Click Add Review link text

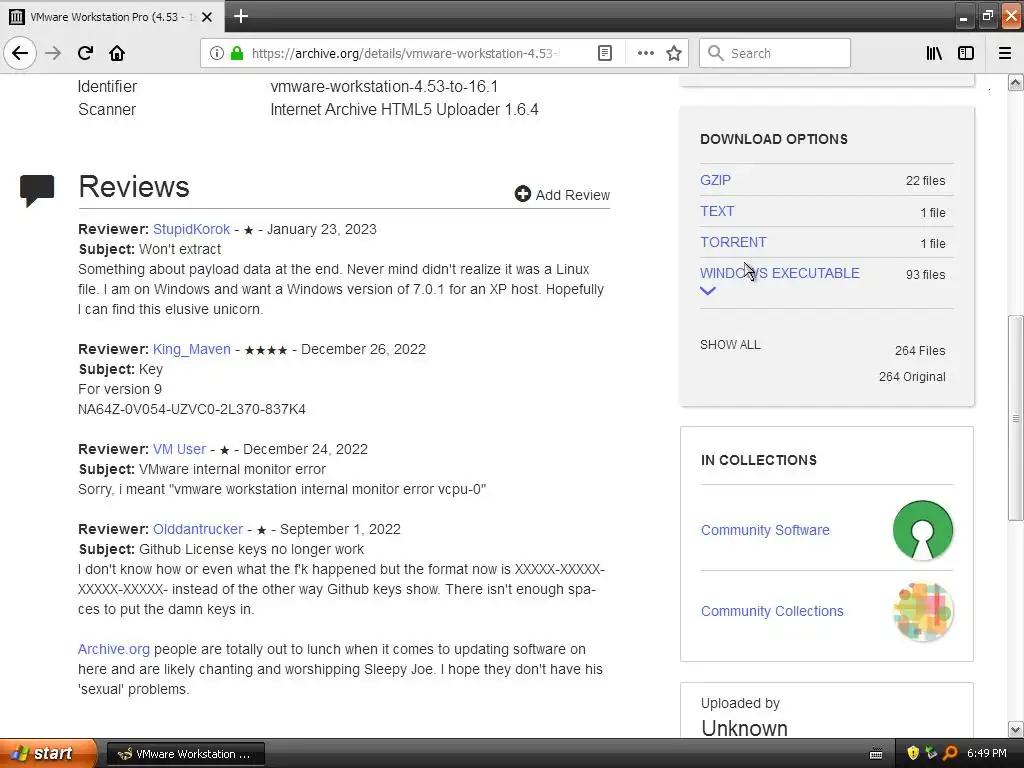point(573,195)
